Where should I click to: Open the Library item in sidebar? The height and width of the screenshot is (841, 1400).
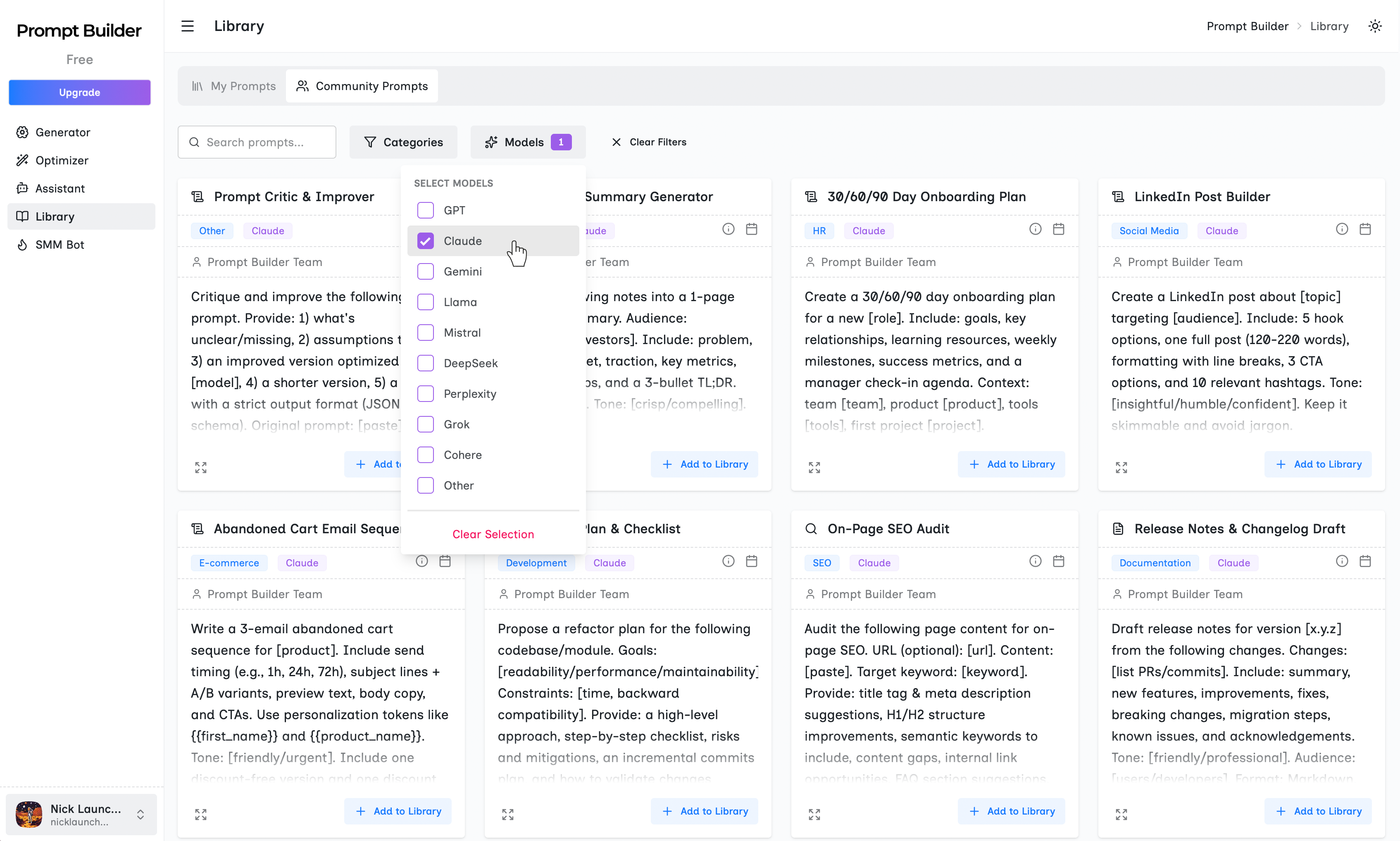[x=55, y=216]
